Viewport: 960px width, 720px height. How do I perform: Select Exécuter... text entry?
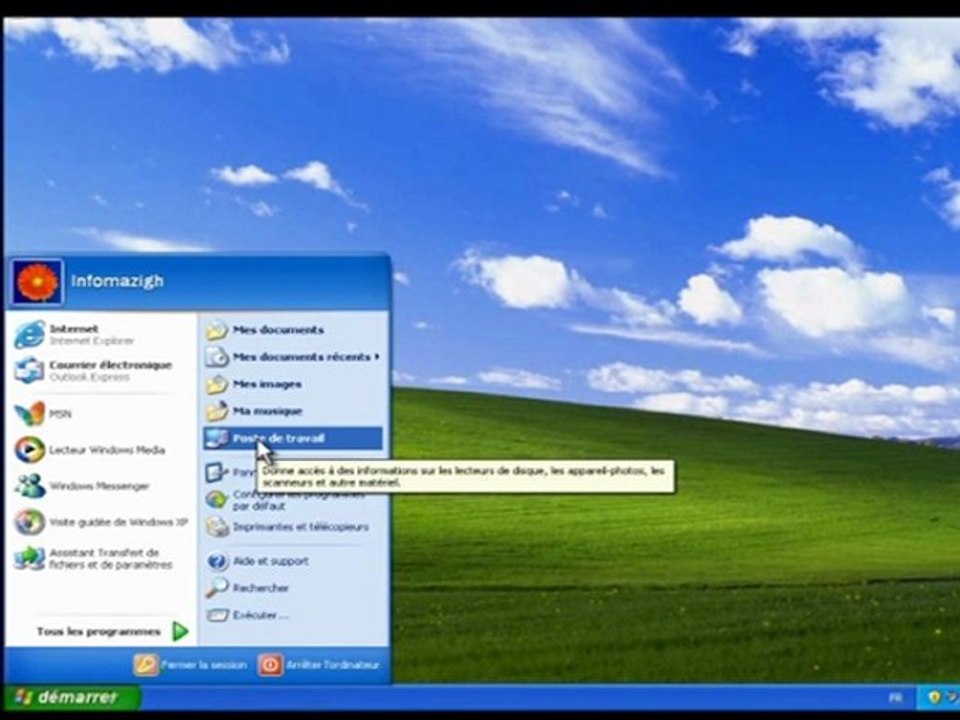coord(260,615)
